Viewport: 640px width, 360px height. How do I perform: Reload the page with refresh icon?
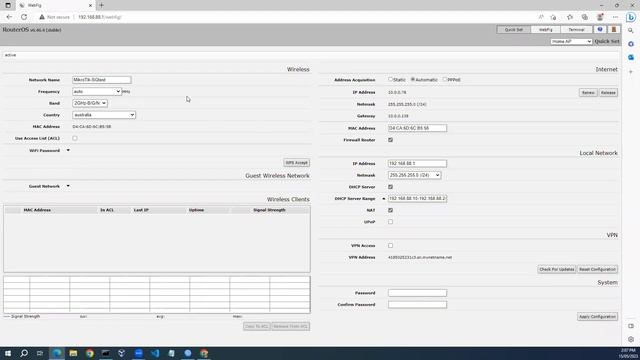(x=24, y=17)
